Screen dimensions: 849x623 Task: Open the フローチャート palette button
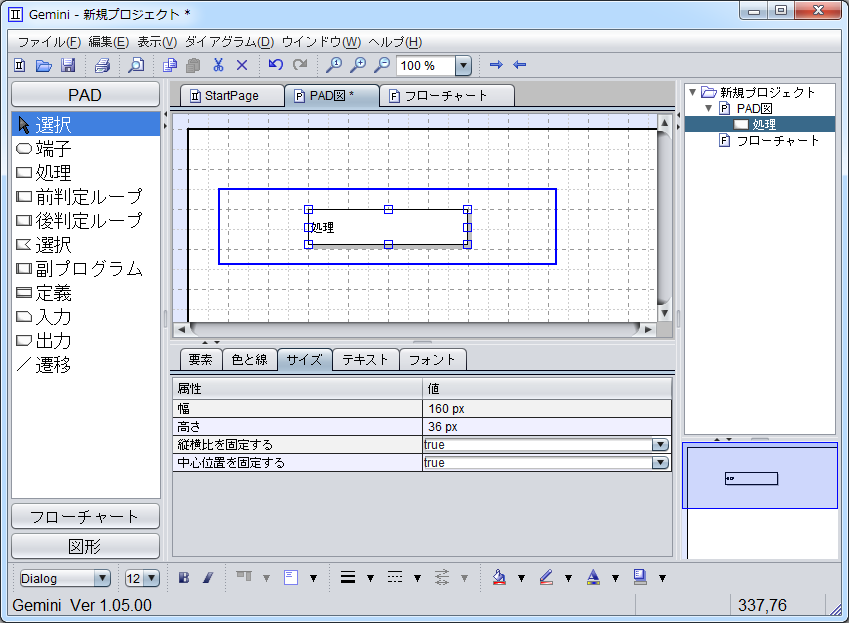pos(85,516)
